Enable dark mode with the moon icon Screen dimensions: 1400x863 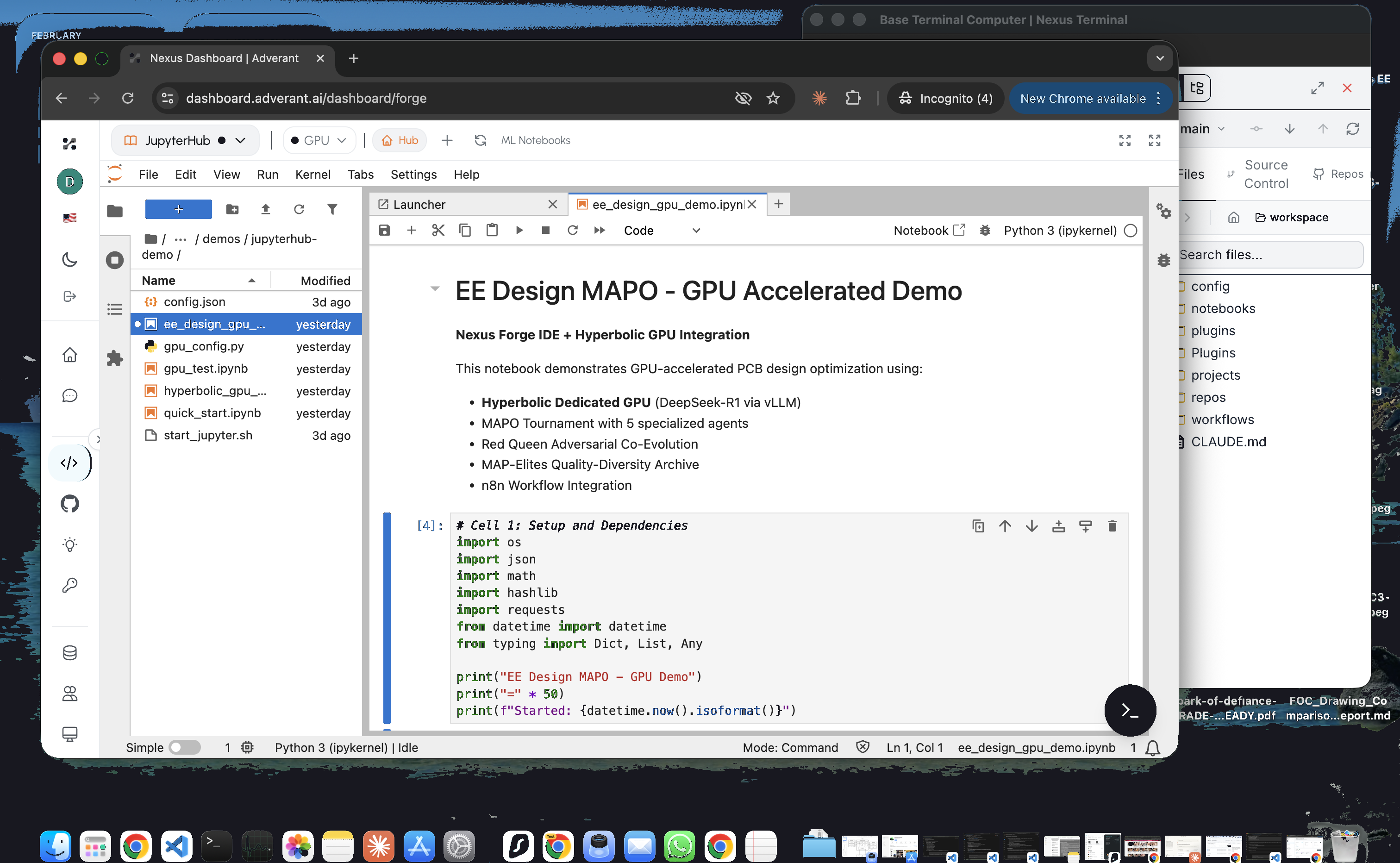(69, 259)
